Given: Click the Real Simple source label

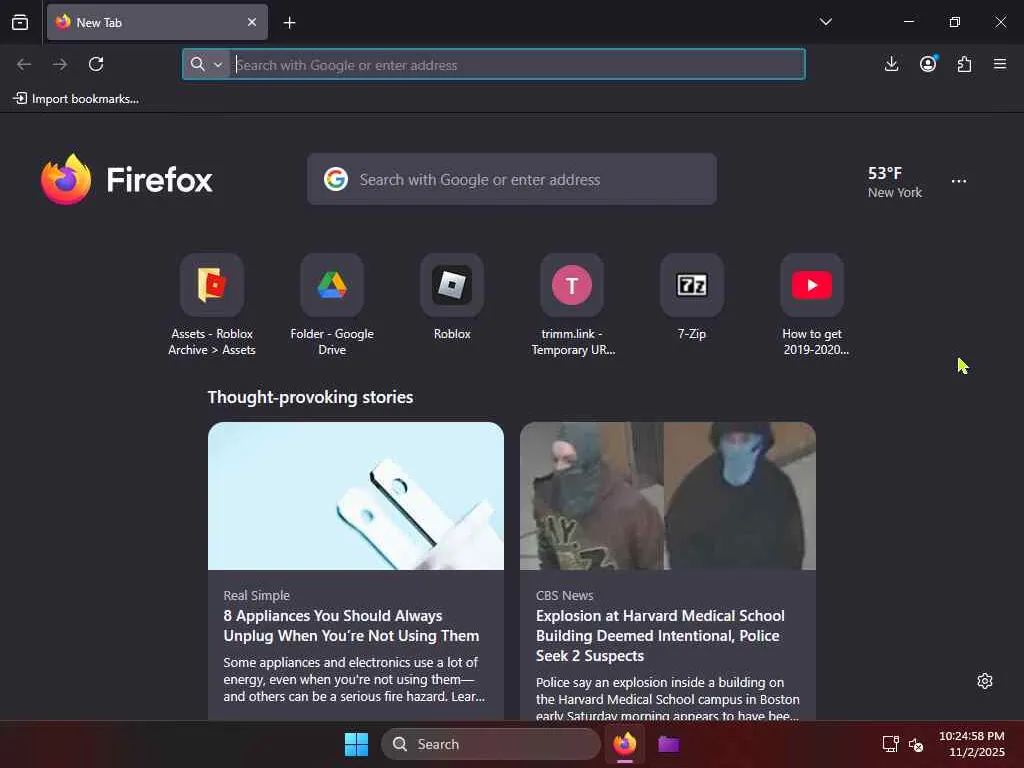Looking at the screenshot, I should (256, 596).
